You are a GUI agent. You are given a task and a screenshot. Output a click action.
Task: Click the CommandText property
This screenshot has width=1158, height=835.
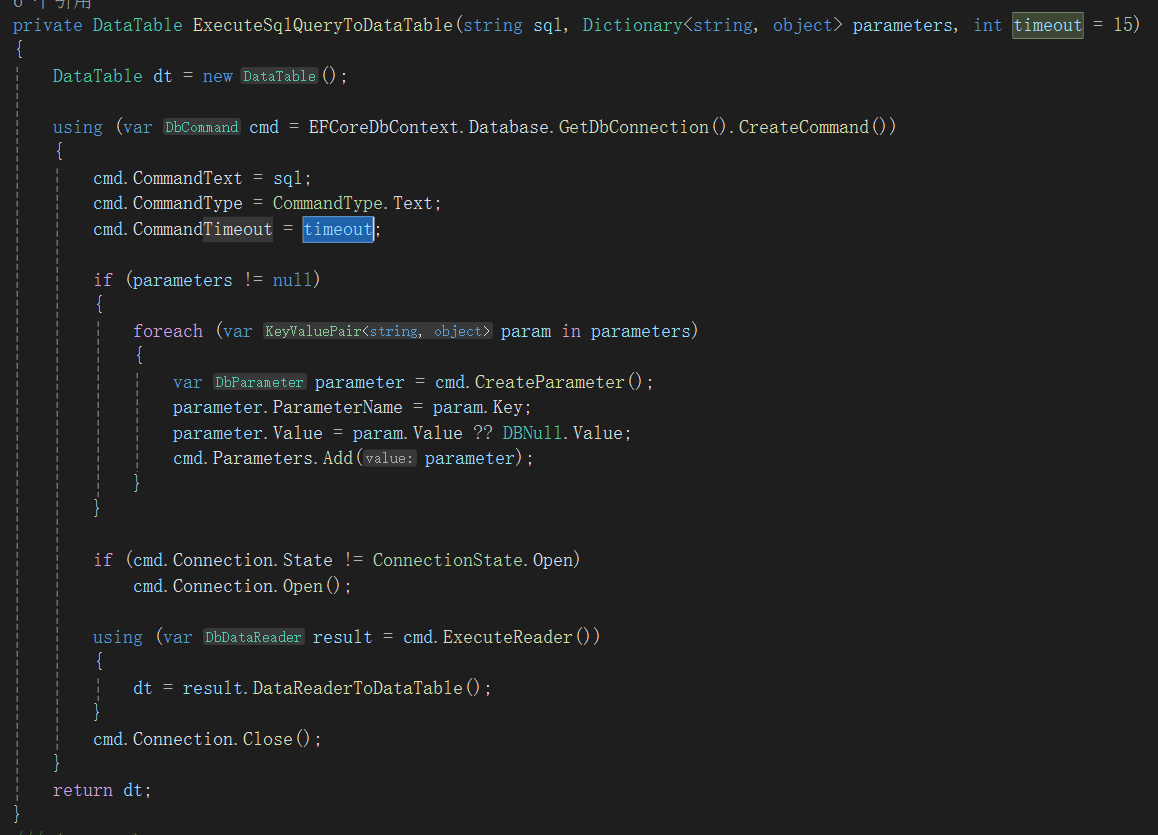[188, 178]
